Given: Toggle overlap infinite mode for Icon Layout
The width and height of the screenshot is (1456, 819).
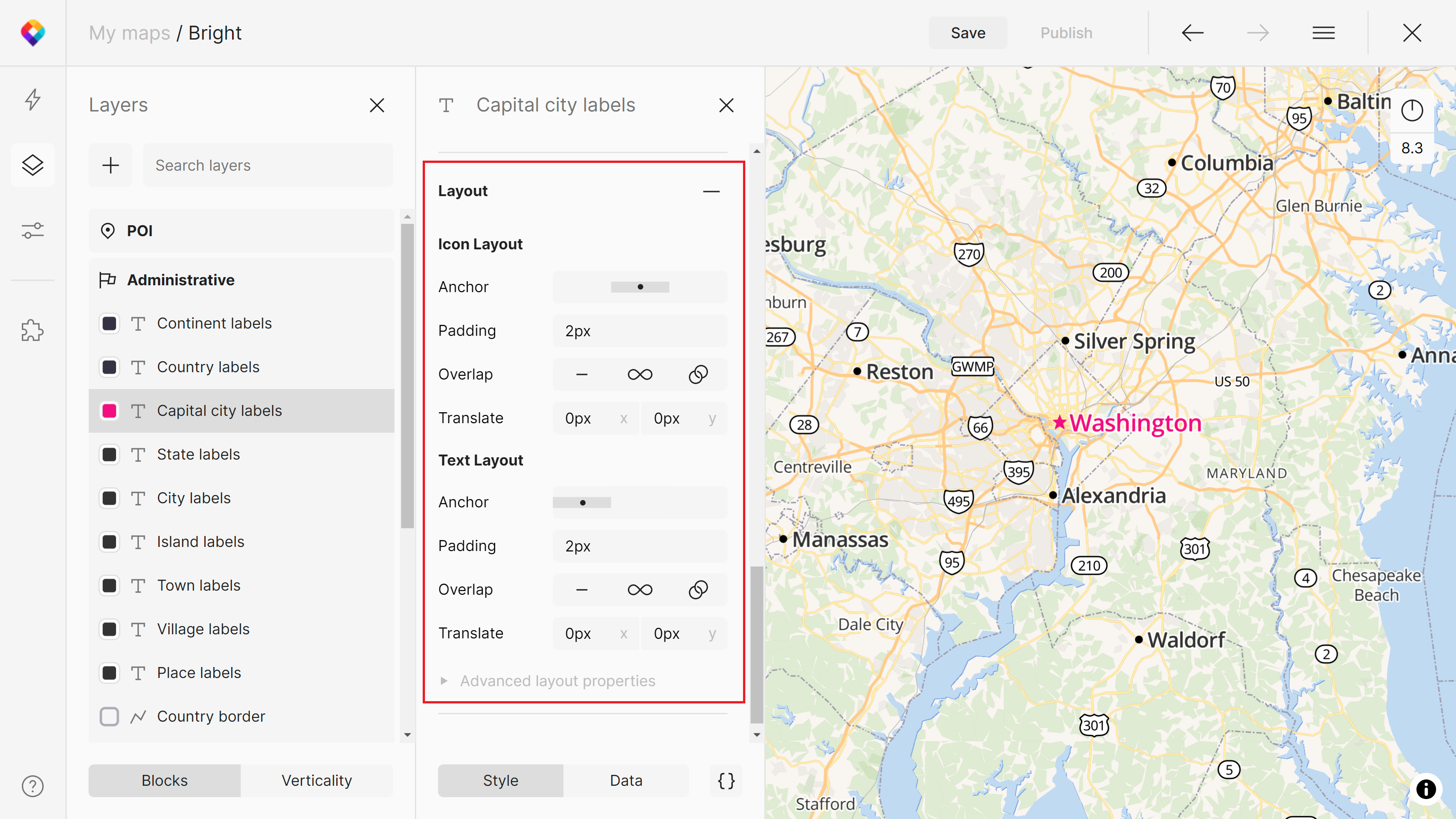Looking at the screenshot, I should pos(640,374).
